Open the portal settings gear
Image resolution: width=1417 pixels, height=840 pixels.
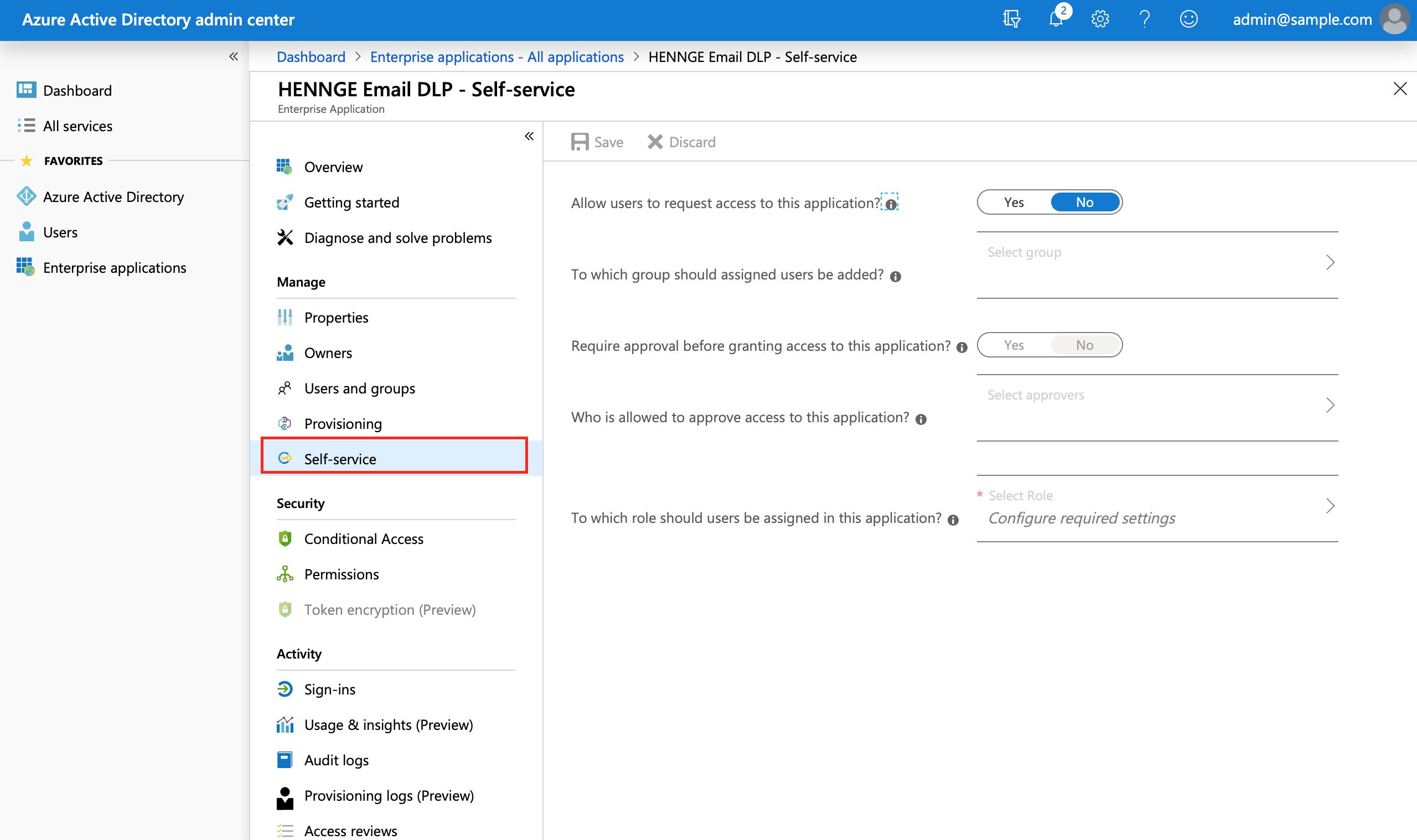[1100, 19]
